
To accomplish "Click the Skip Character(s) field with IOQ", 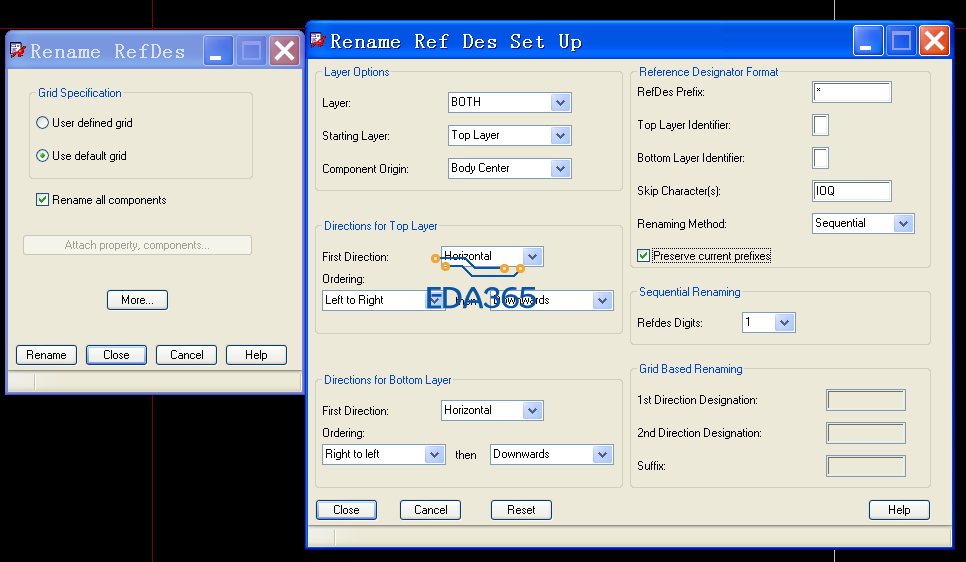I will click(851, 191).
